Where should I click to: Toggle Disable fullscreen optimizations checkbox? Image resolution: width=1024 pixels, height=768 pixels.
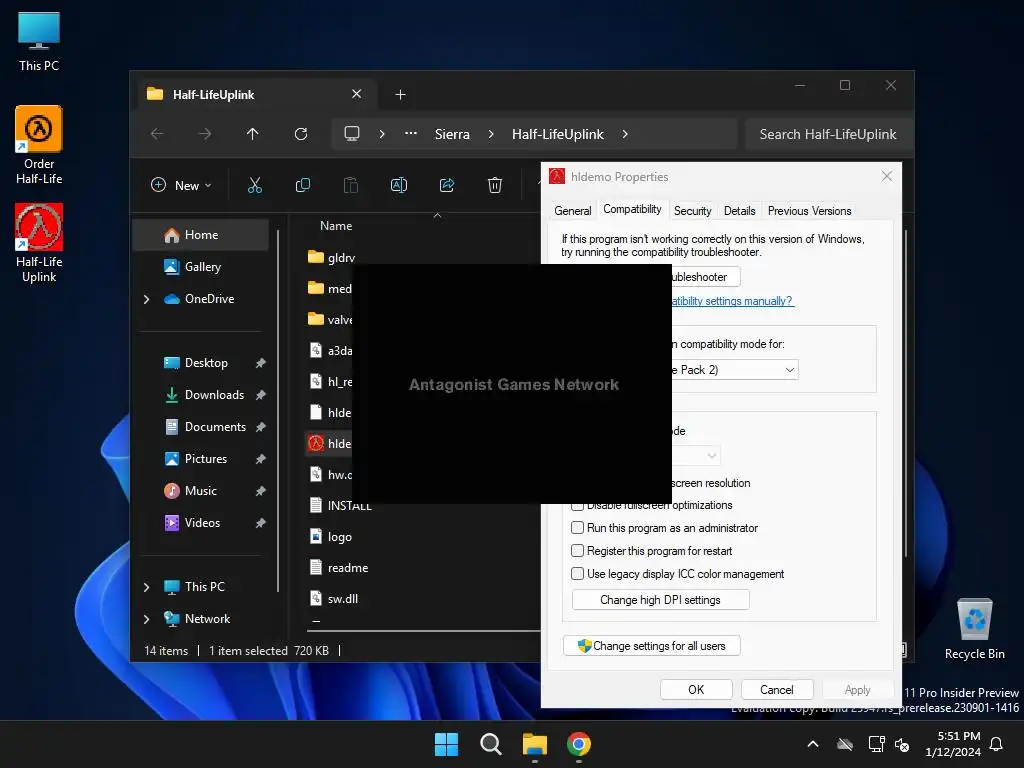tap(577, 505)
